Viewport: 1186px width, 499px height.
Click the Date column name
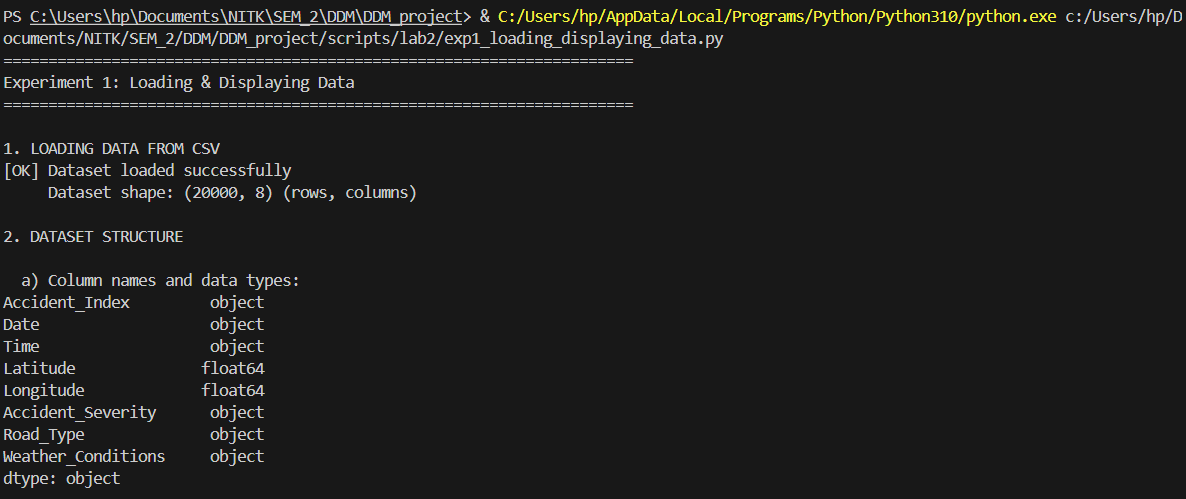pyautogui.click(x=21, y=325)
